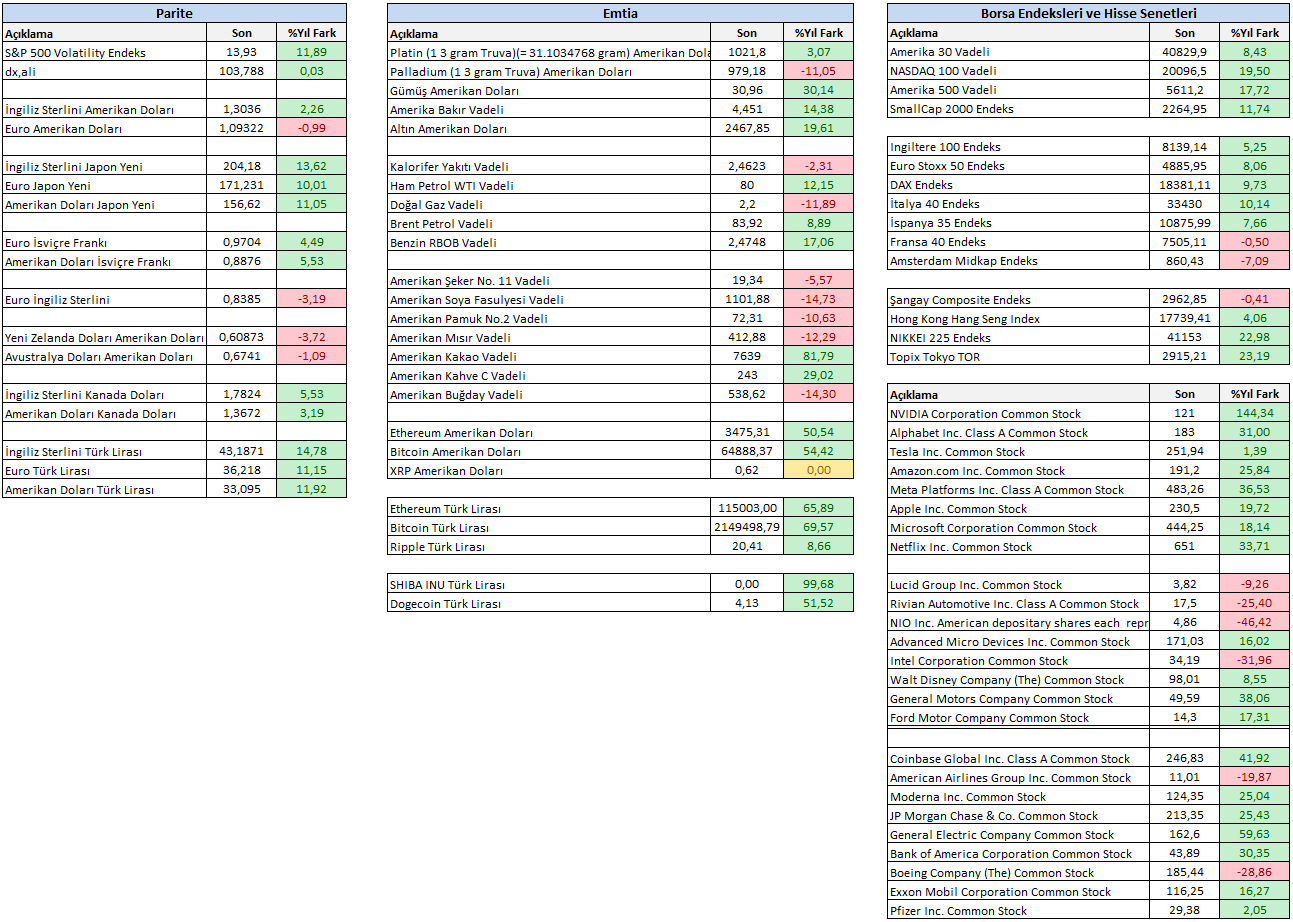Screen dimensions: 1293x922
Task: Click NASDAQ 100 Vadeli value 20096,5
Action: [1185, 71]
